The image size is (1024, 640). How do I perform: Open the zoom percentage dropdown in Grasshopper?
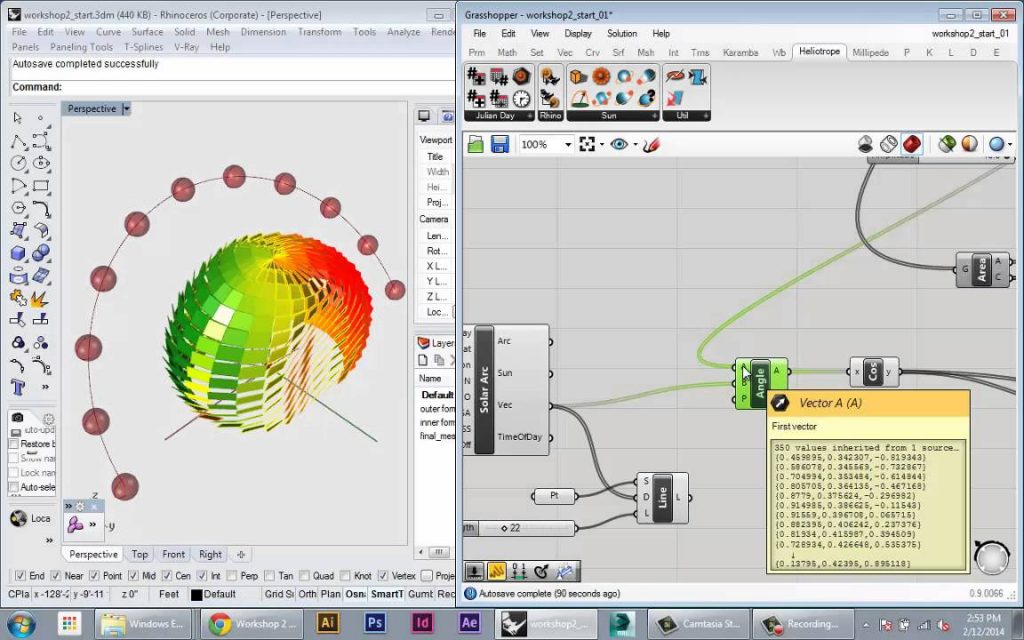pyautogui.click(x=566, y=144)
